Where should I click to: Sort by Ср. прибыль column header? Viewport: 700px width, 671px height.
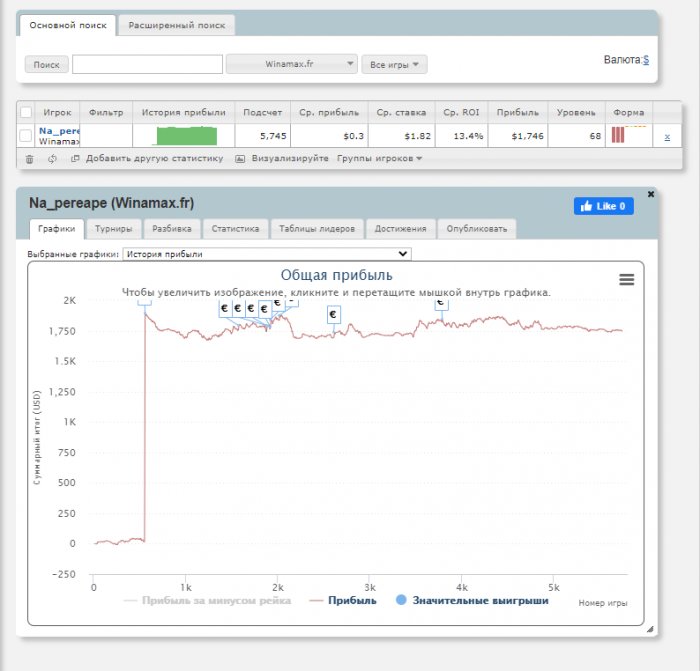[329, 113]
